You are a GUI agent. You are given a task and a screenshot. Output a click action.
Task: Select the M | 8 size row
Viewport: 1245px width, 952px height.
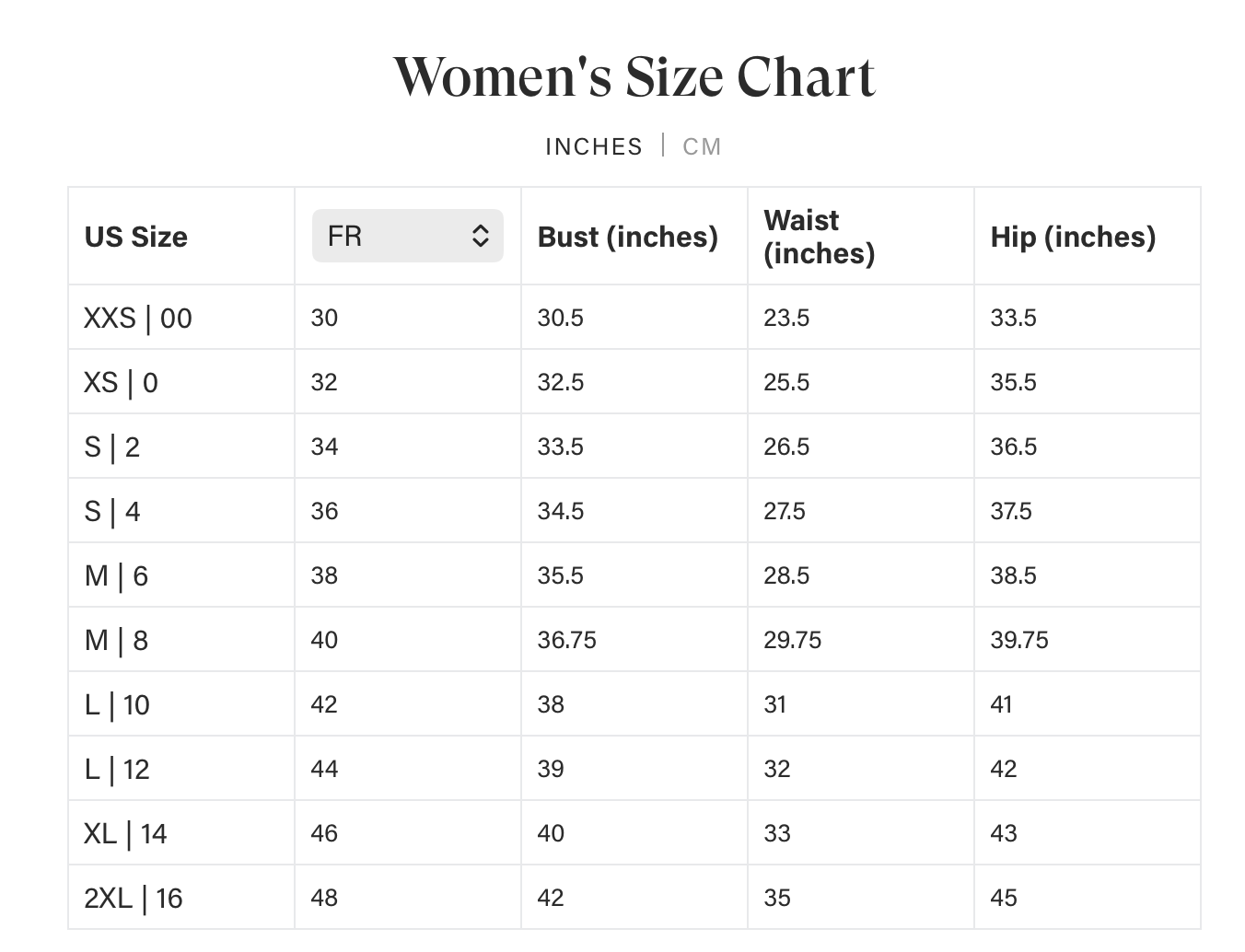[634, 640]
